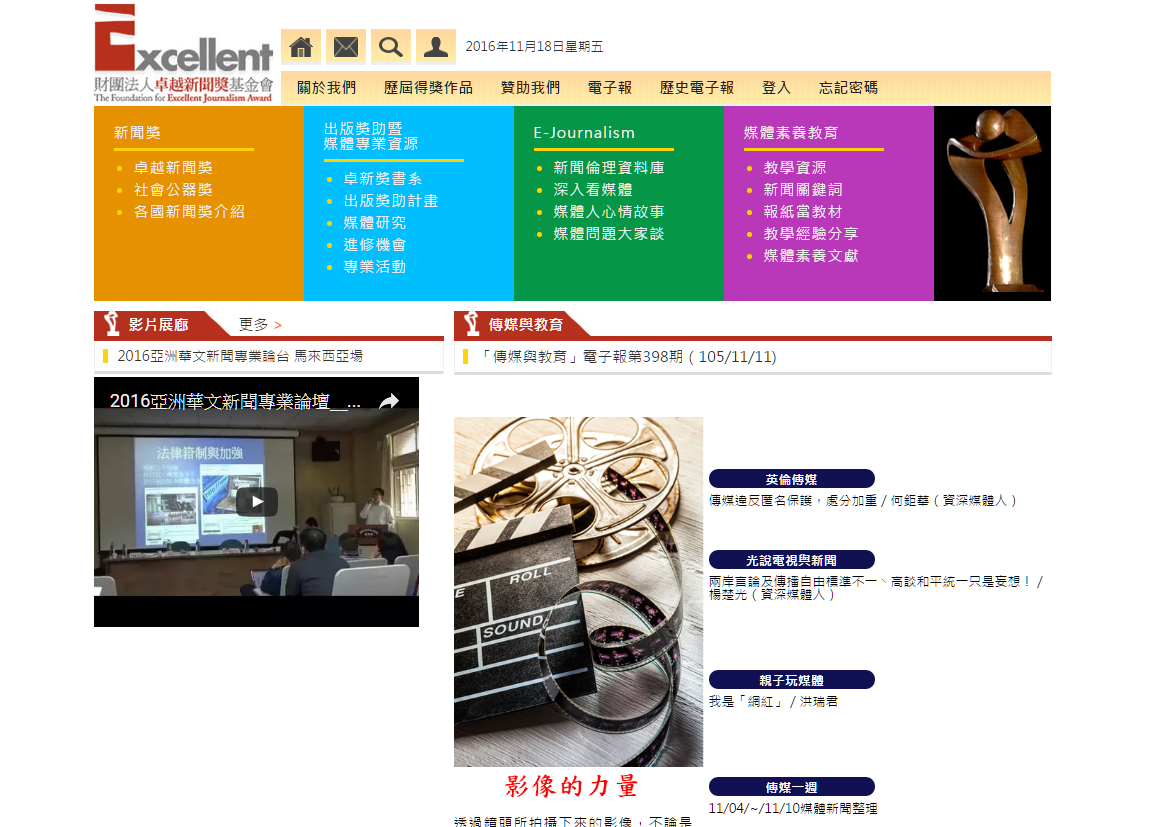Open the envelope mail icon
This screenshot has width=1155, height=827.
point(346,47)
